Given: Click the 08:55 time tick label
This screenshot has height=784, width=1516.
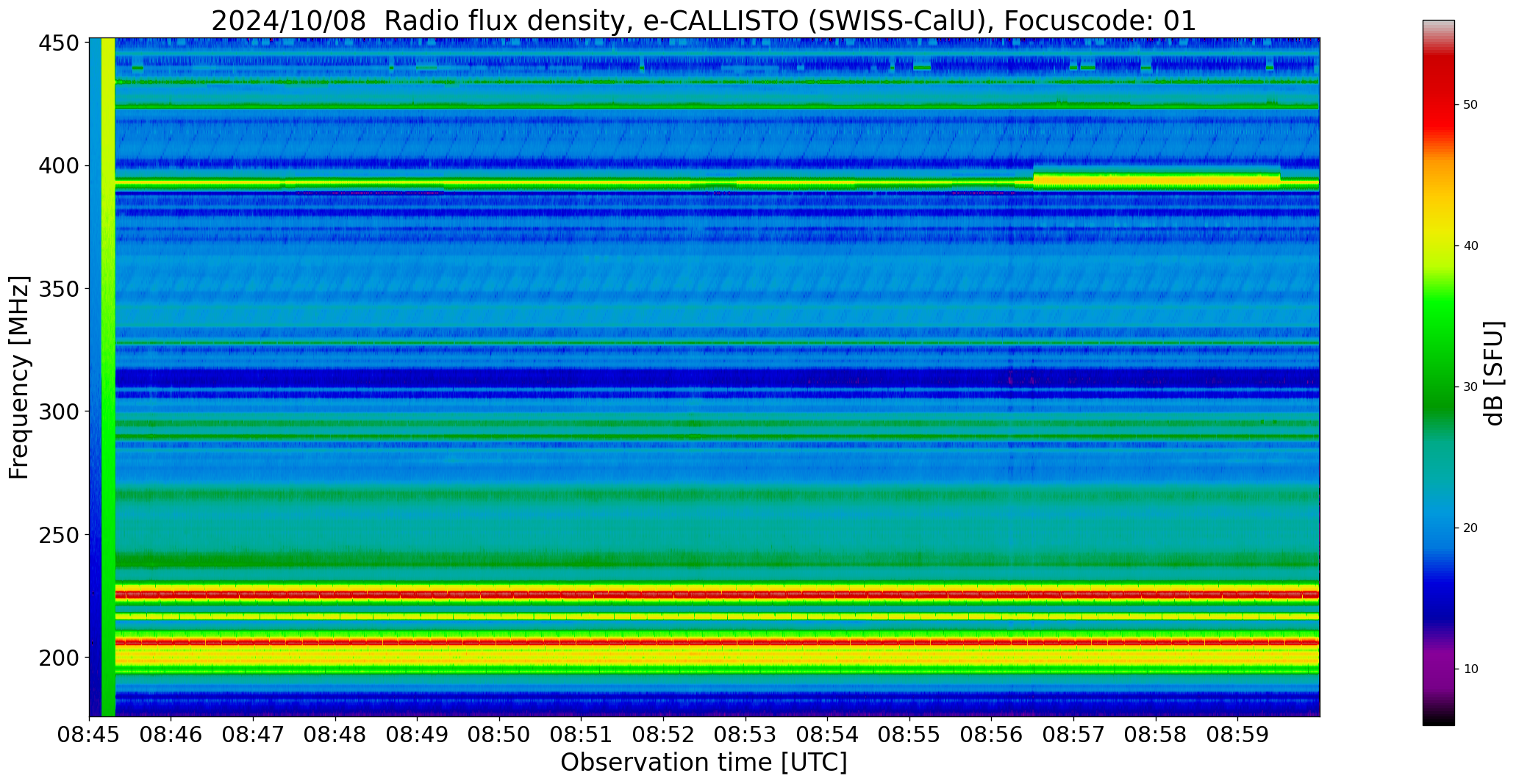Looking at the screenshot, I should pos(909,735).
